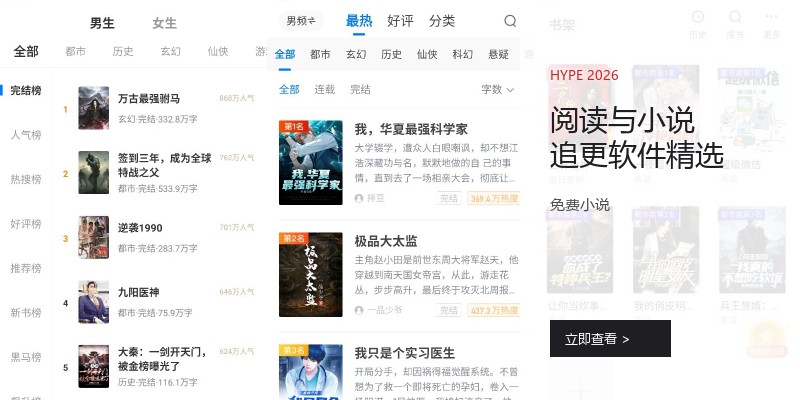
Task: Open 签到三年，成为全球特战之父 book title
Action: click(x=164, y=165)
